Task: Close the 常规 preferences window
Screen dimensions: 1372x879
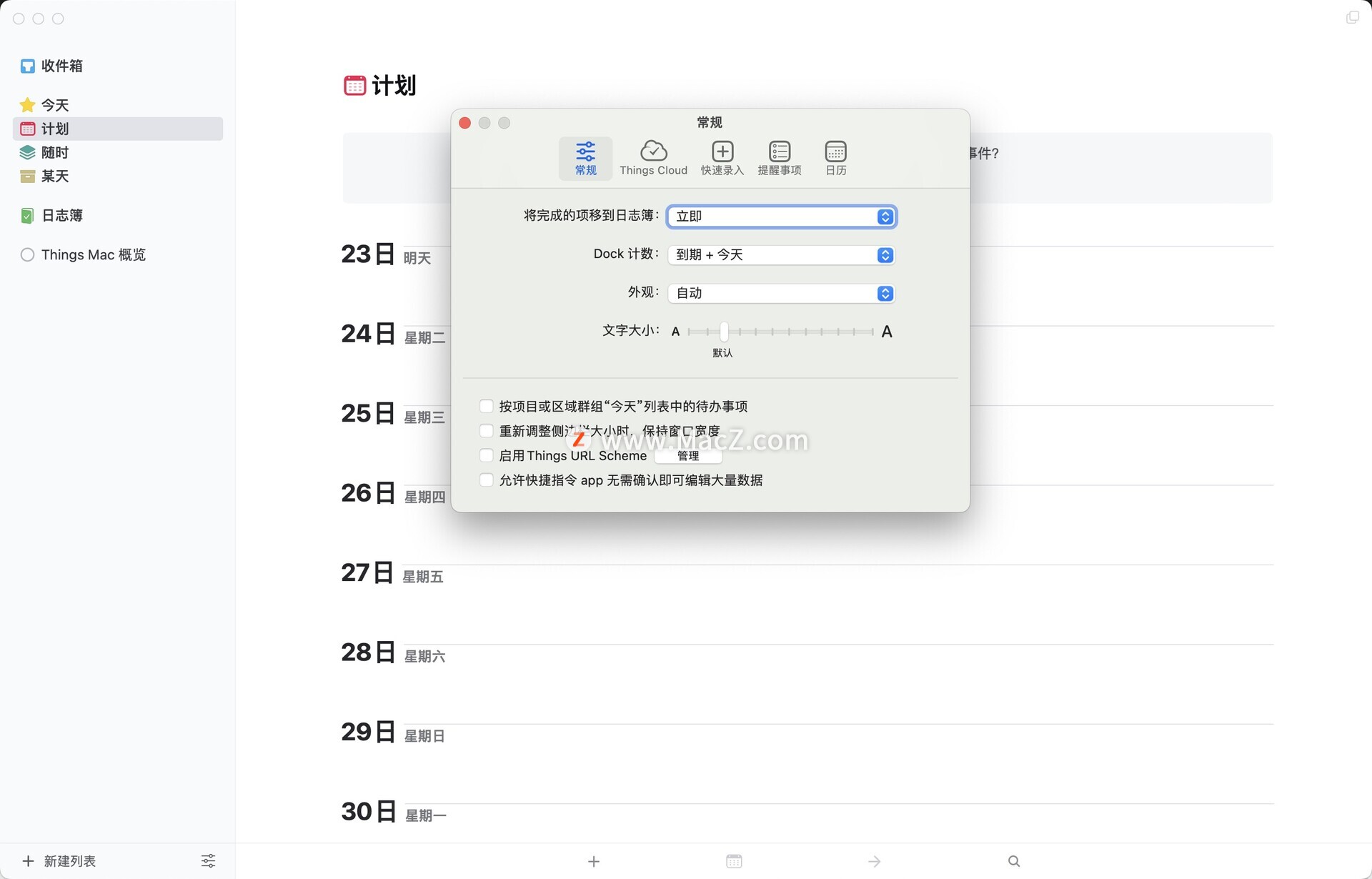Action: tap(464, 123)
